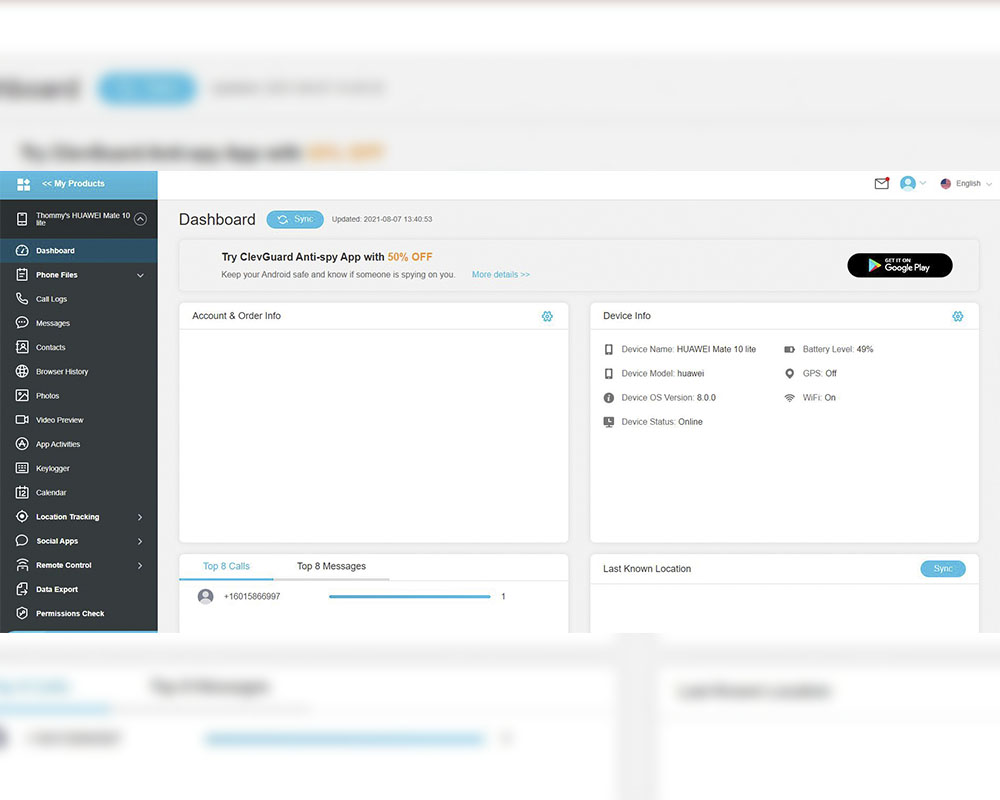Switch to the Top 8 Messages tab
The image size is (1000, 800).
pyautogui.click(x=332, y=567)
